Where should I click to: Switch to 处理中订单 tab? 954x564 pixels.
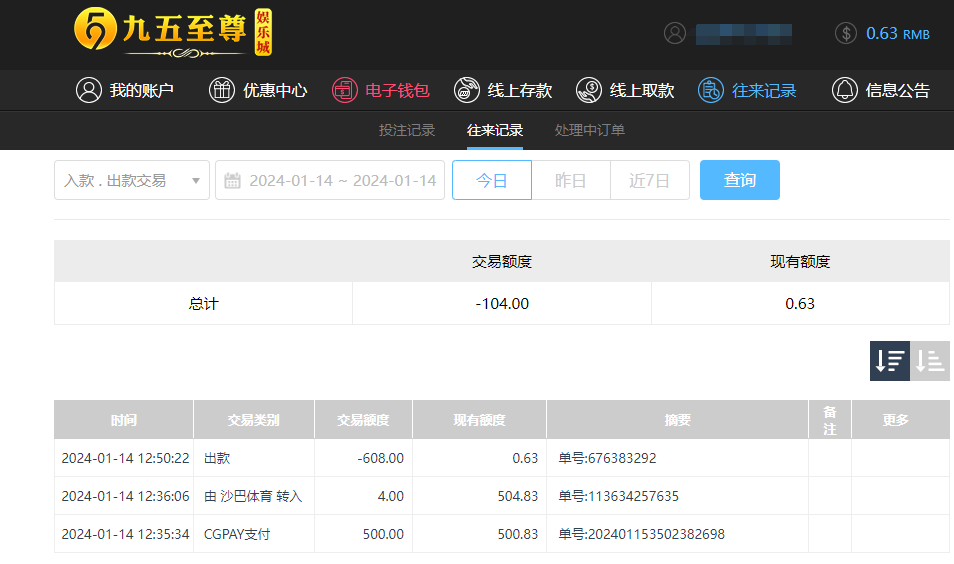(590, 130)
